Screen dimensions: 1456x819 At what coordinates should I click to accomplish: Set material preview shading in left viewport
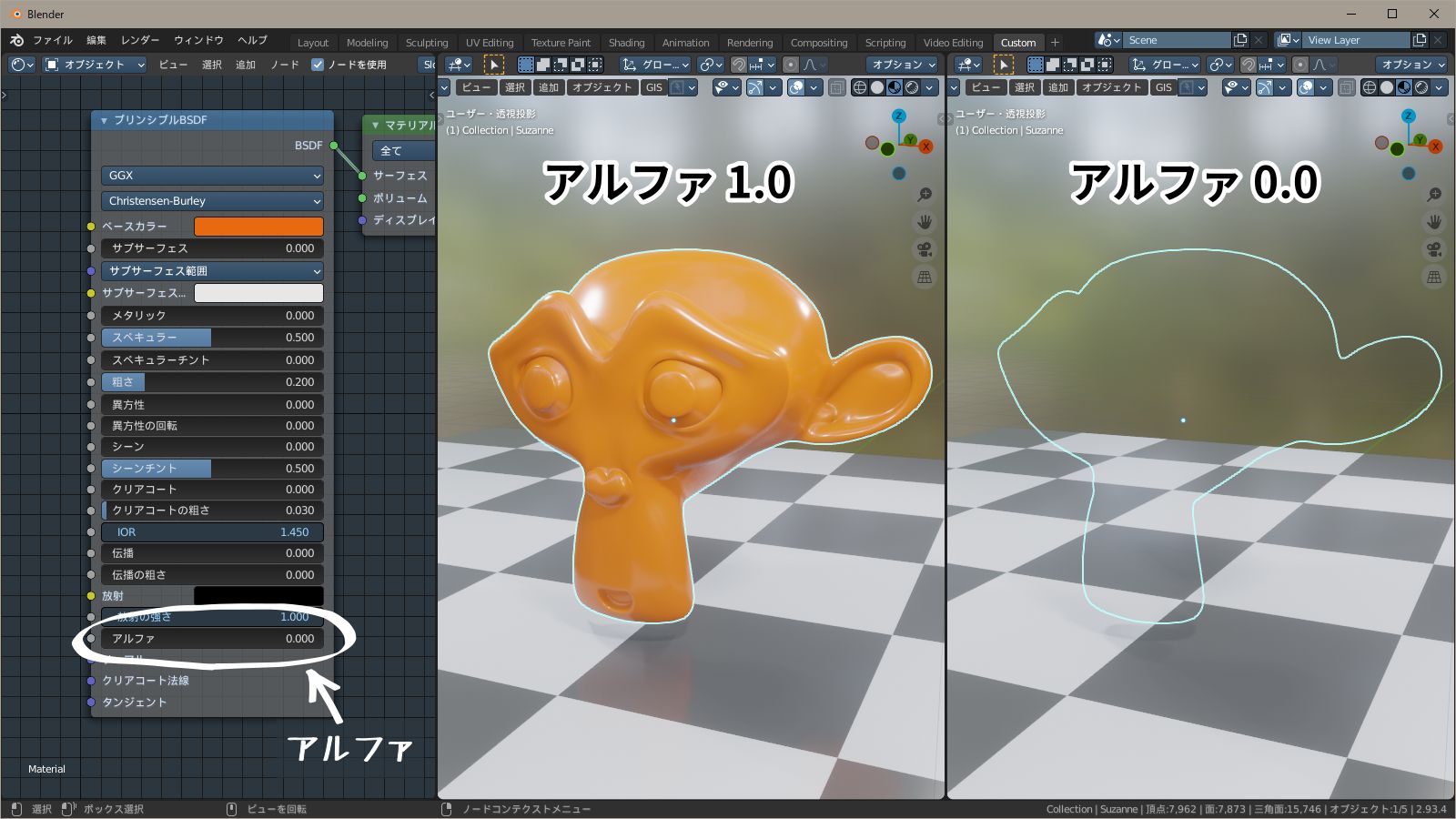(x=895, y=87)
